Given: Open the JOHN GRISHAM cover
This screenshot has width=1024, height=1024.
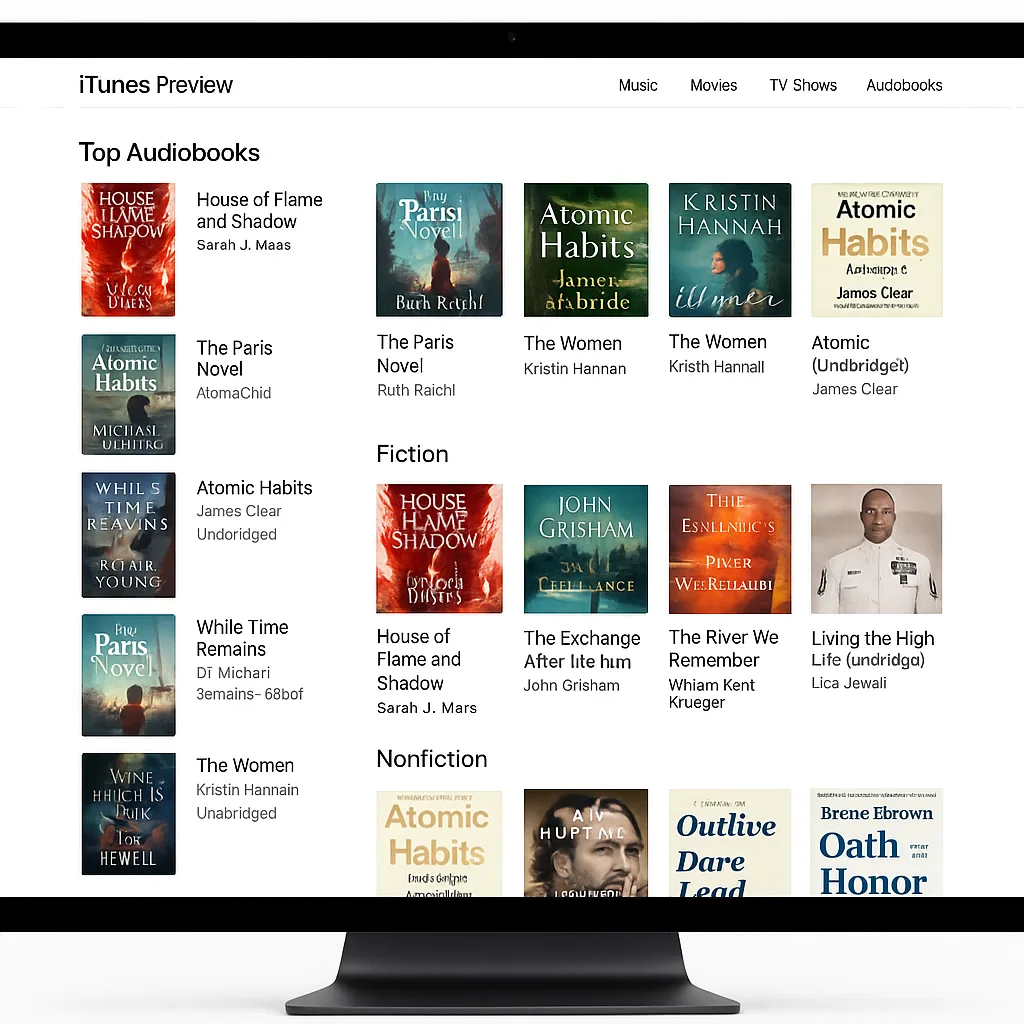Looking at the screenshot, I should (x=586, y=549).
